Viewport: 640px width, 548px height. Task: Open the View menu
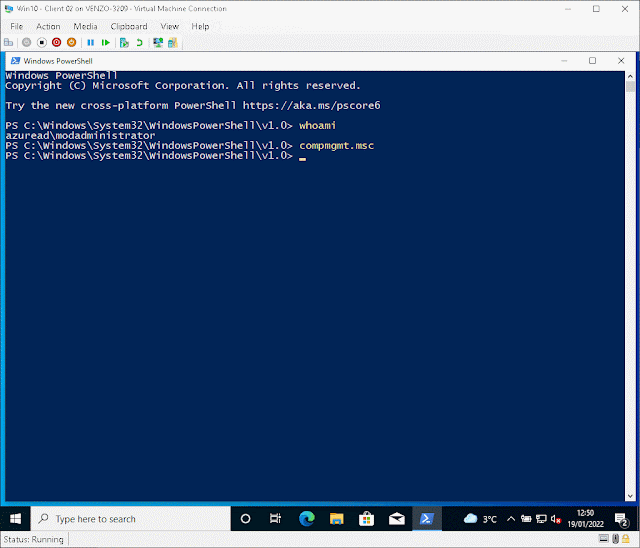coord(170,27)
